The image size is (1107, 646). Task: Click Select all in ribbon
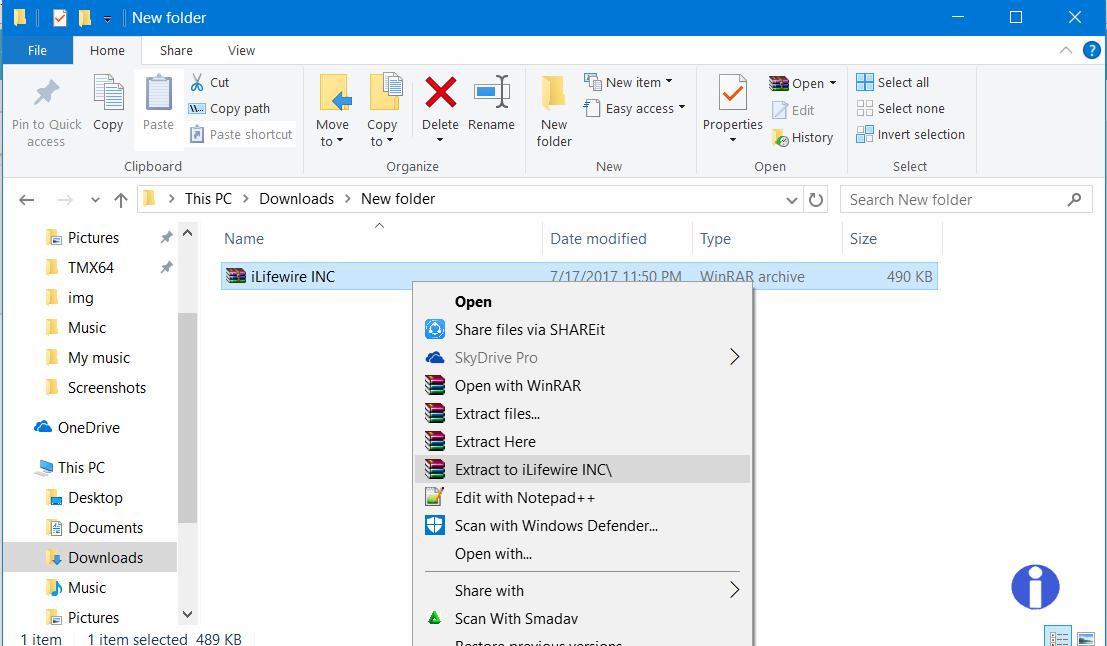[x=892, y=83]
